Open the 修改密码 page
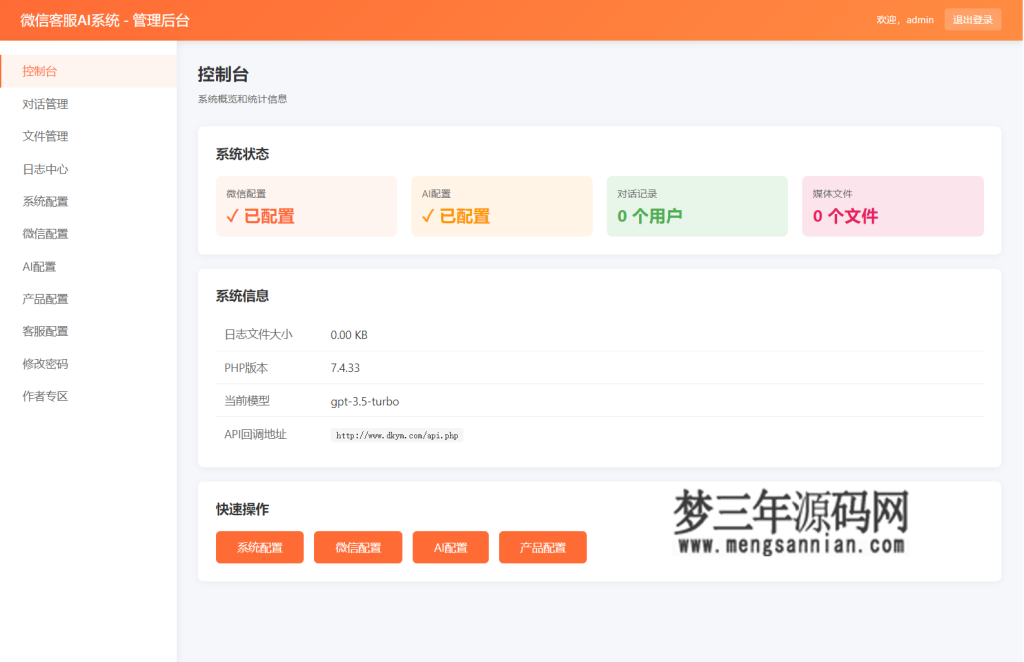1024x662 pixels. point(46,363)
